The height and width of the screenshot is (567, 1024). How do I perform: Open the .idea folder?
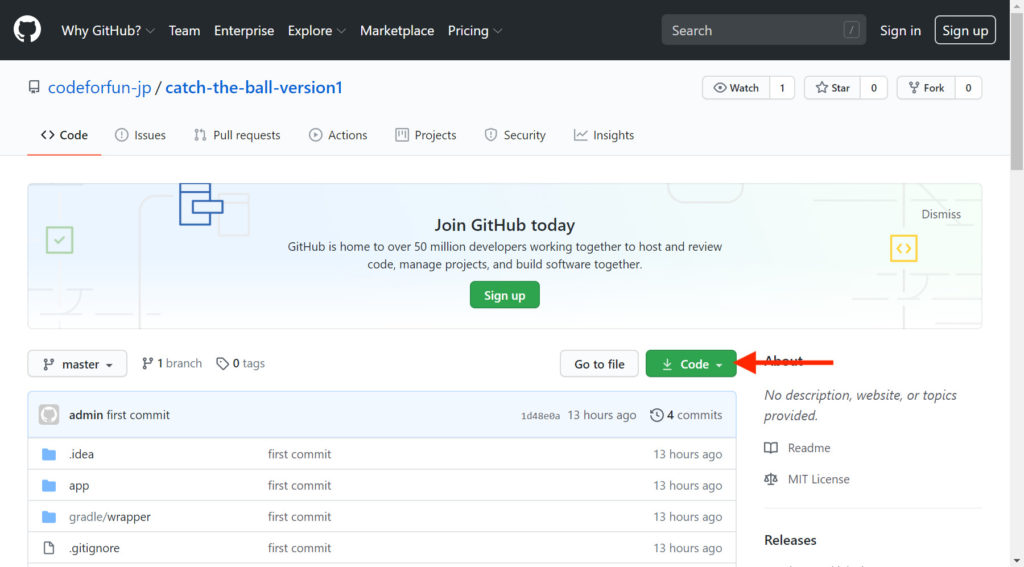[x=82, y=454]
